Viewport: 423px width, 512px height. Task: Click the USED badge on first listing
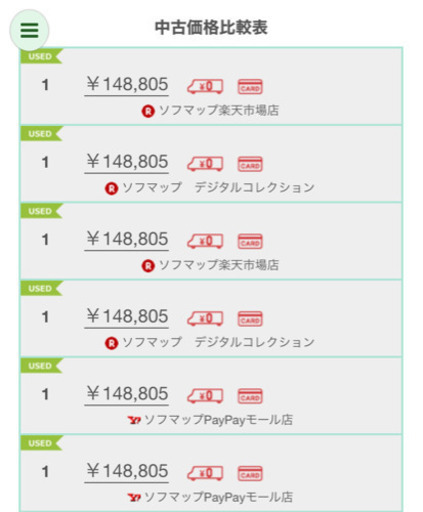41,56
